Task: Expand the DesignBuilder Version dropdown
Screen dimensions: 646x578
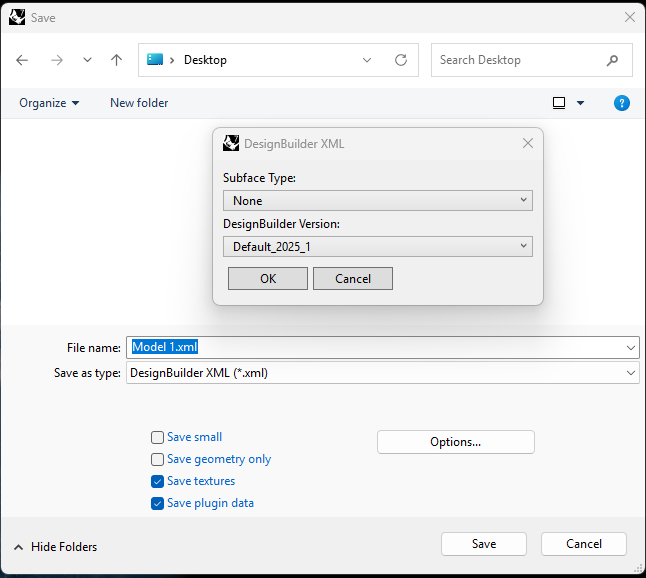Action: [377, 246]
